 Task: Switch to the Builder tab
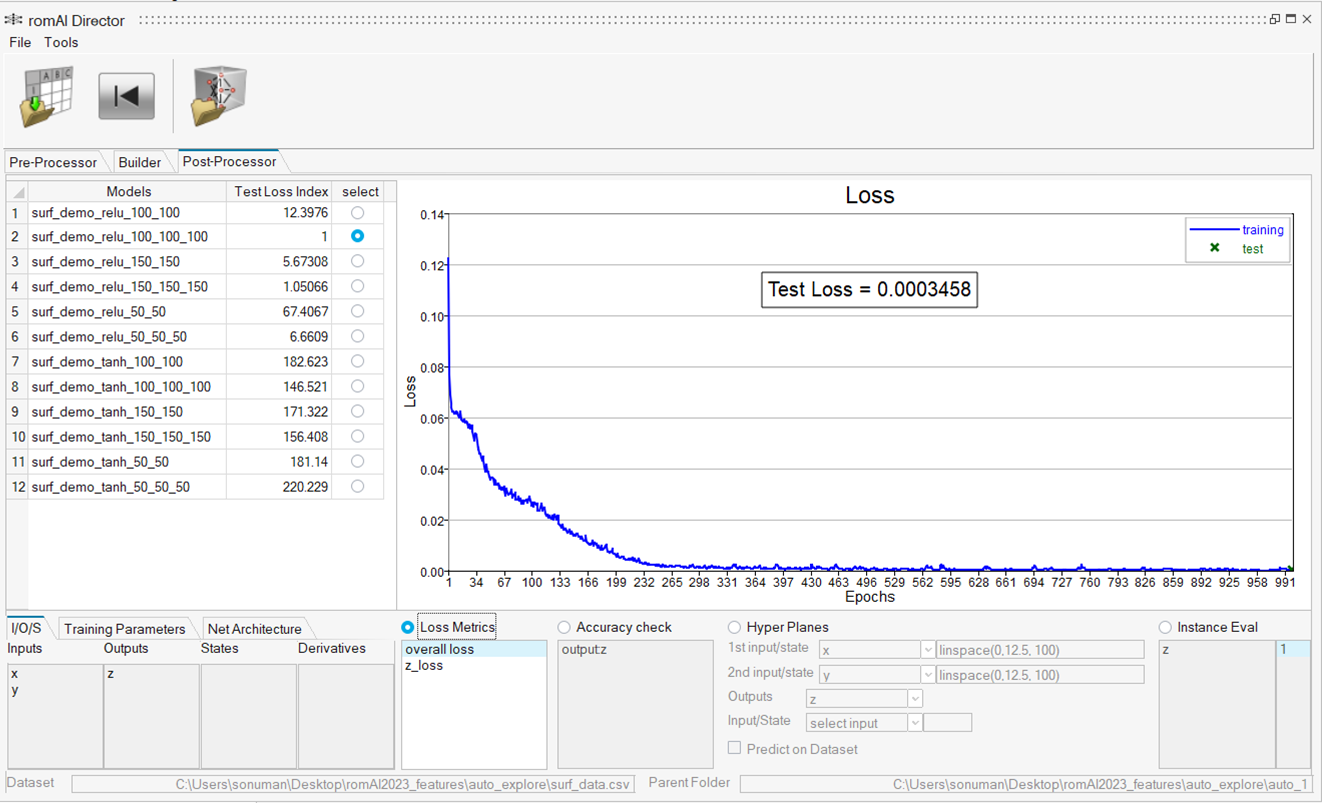pyautogui.click(x=139, y=162)
